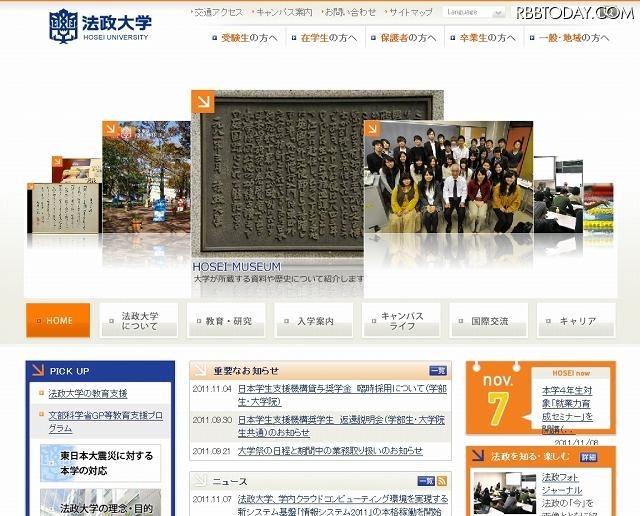Go to the HOME tab
This screenshot has width=640, height=516.
pyautogui.click(x=58, y=320)
